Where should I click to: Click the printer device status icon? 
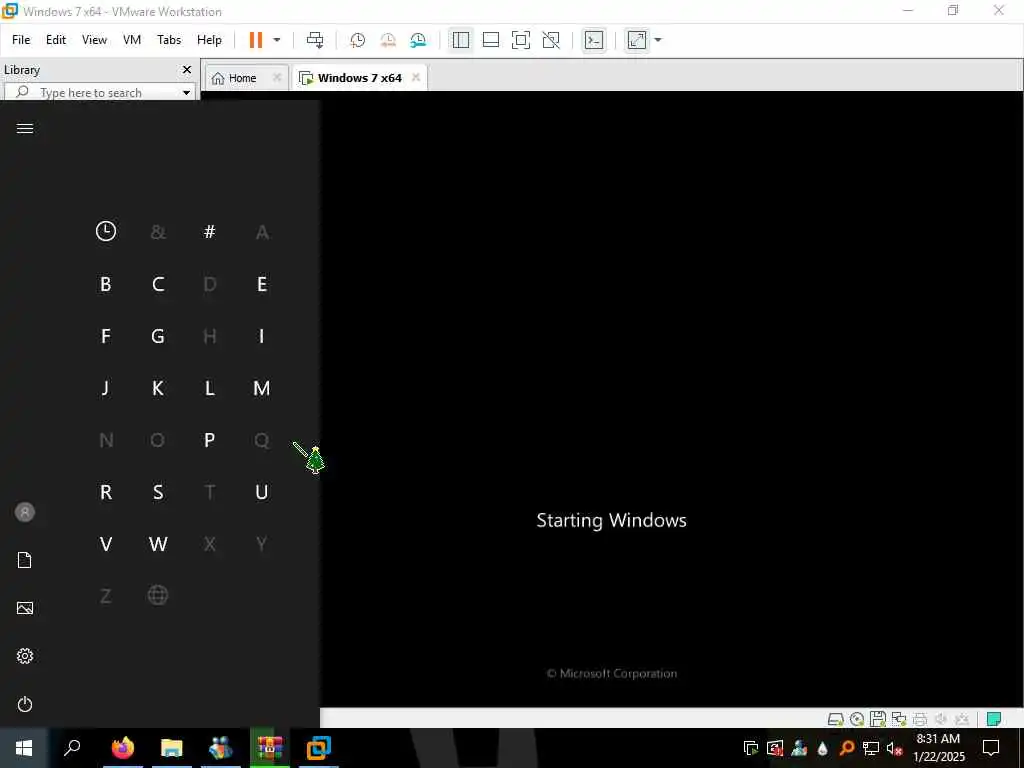tap(920, 719)
